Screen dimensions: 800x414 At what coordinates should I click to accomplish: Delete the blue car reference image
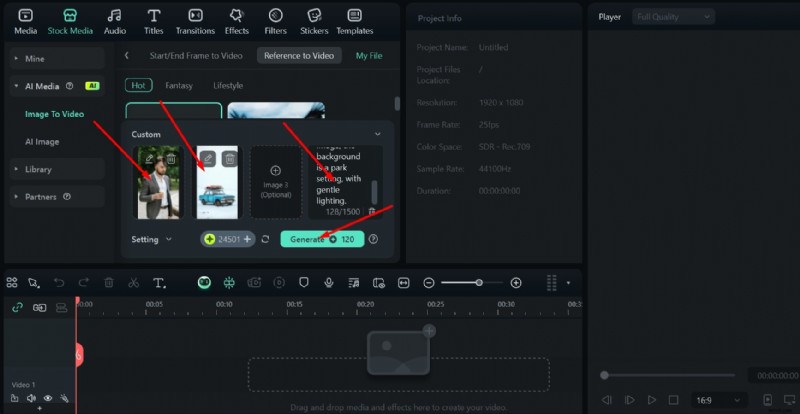click(229, 159)
